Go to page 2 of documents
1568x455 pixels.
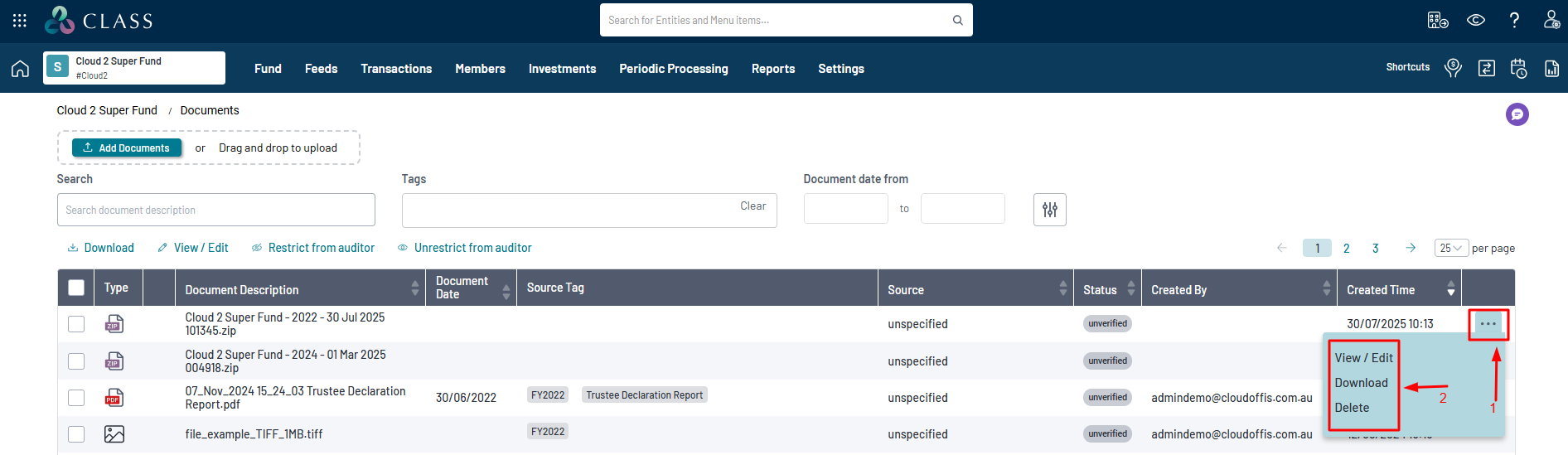pyautogui.click(x=1346, y=248)
